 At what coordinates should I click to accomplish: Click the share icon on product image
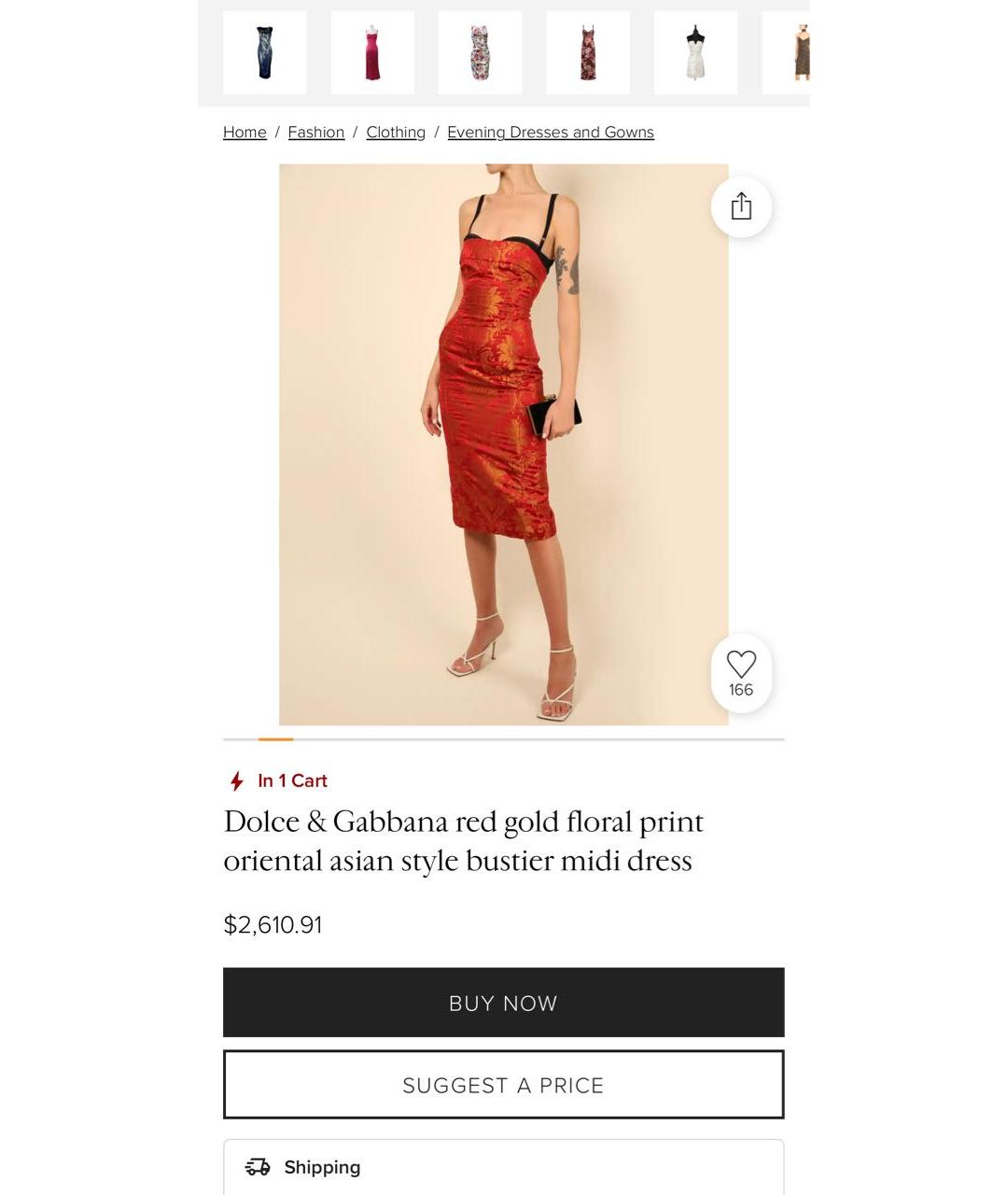click(x=741, y=206)
